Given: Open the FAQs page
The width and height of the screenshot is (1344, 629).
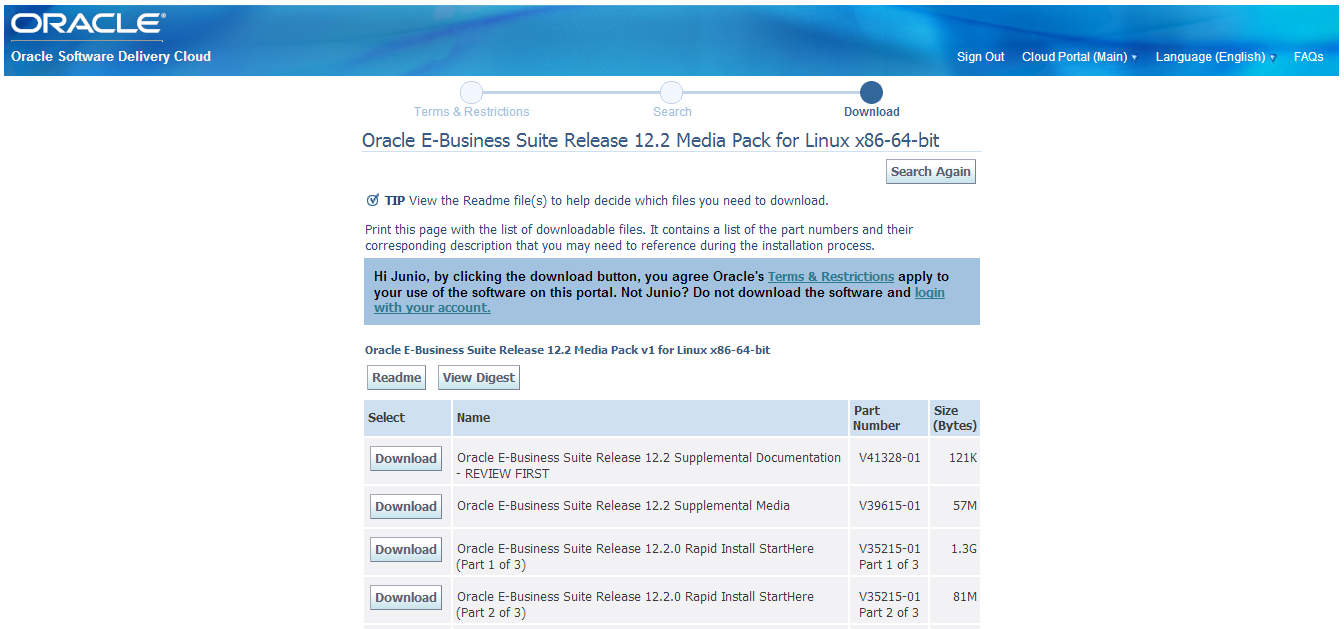Looking at the screenshot, I should tap(1308, 57).
